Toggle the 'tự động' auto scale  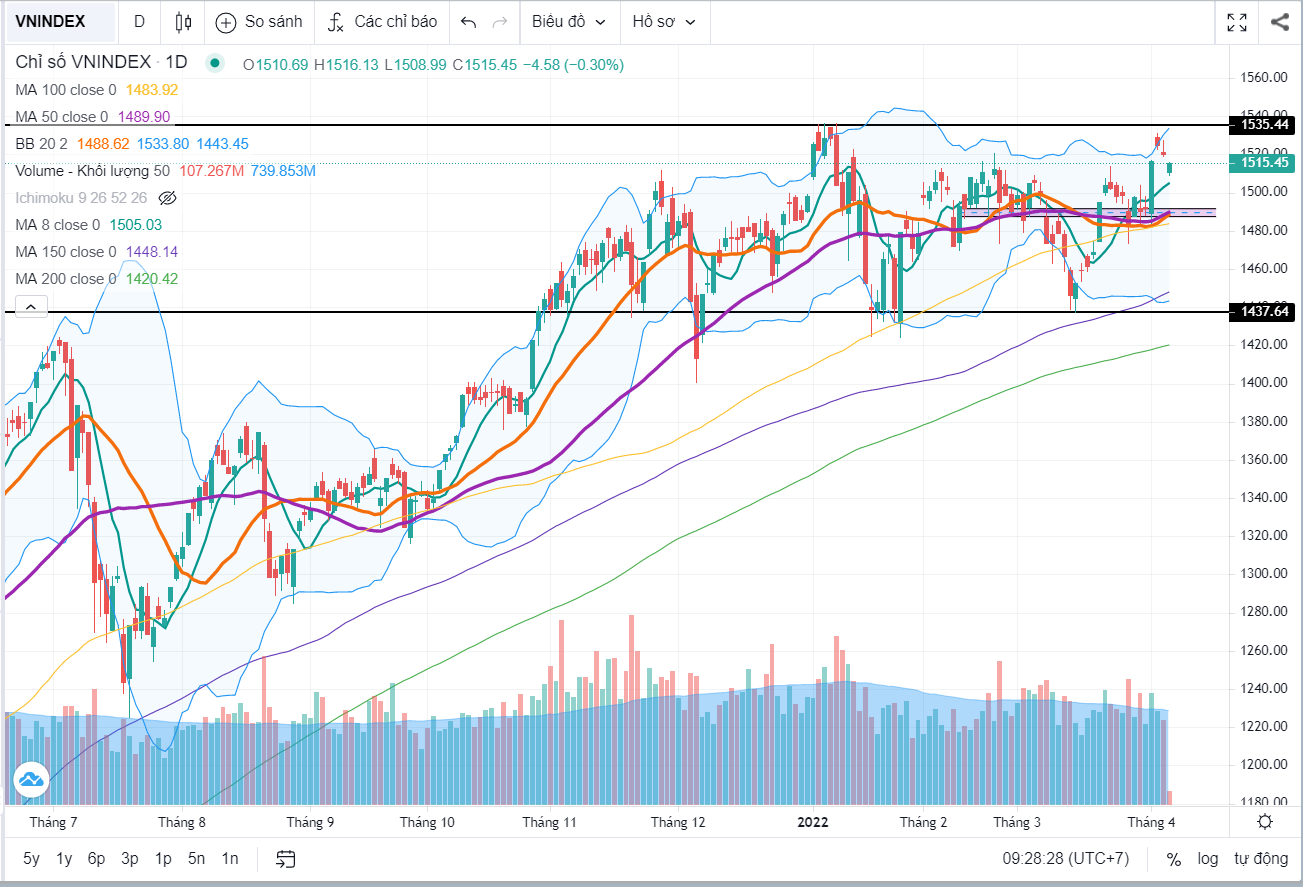[1260, 859]
